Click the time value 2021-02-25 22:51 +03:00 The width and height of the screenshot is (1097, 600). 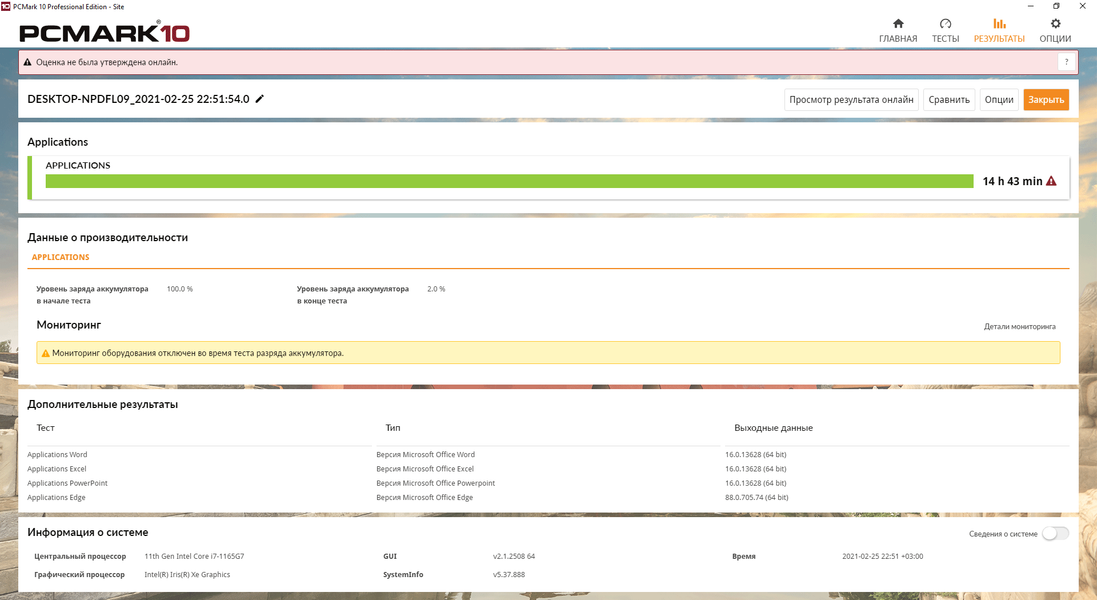[882, 557]
